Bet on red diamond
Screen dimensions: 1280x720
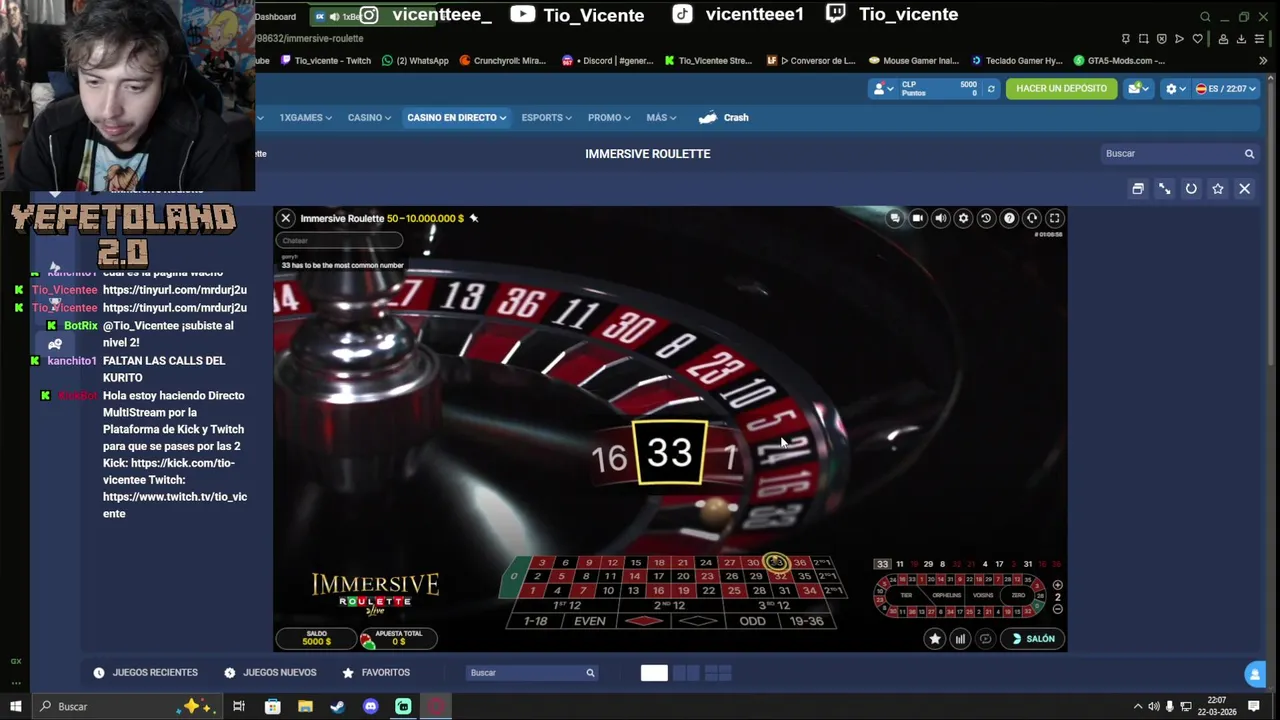[644, 621]
